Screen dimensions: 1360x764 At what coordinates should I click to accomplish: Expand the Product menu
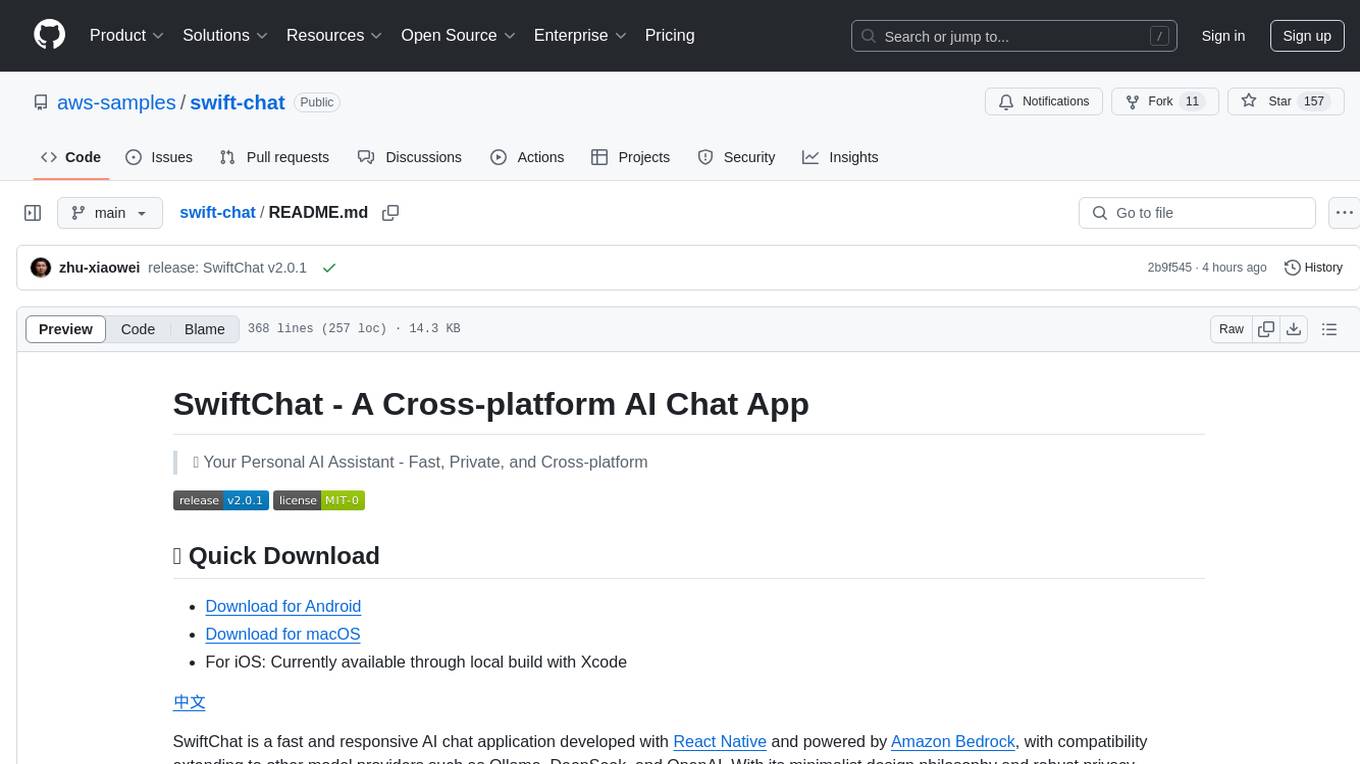coord(127,35)
